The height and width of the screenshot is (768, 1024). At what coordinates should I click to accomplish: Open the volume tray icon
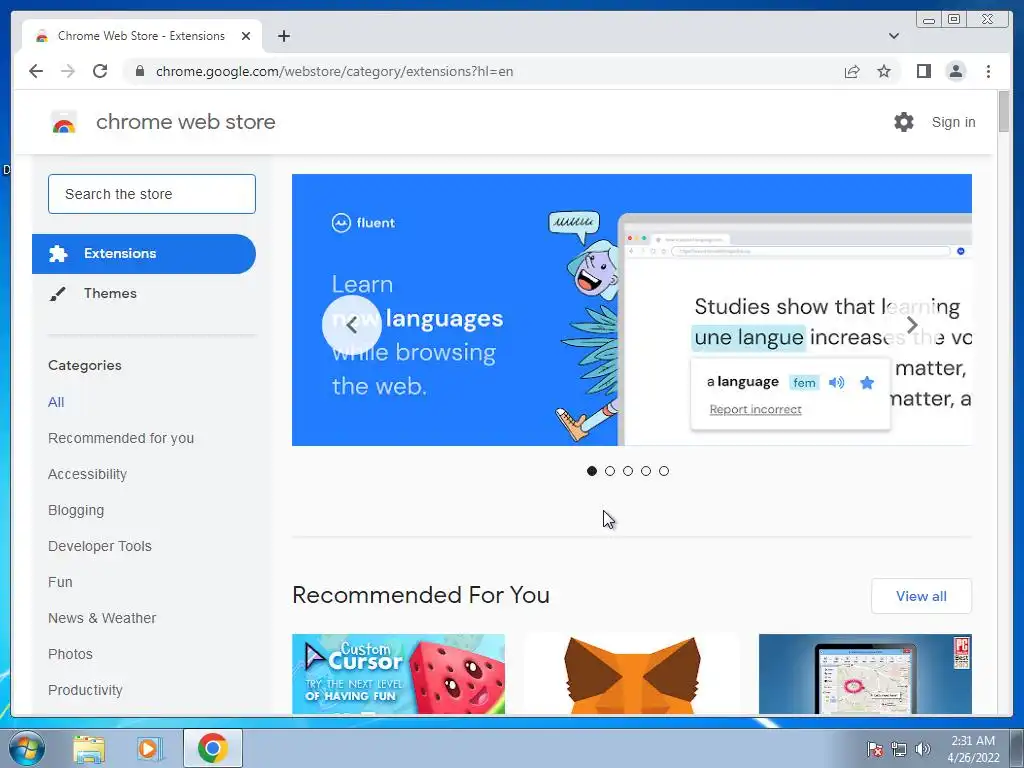pos(922,749)
